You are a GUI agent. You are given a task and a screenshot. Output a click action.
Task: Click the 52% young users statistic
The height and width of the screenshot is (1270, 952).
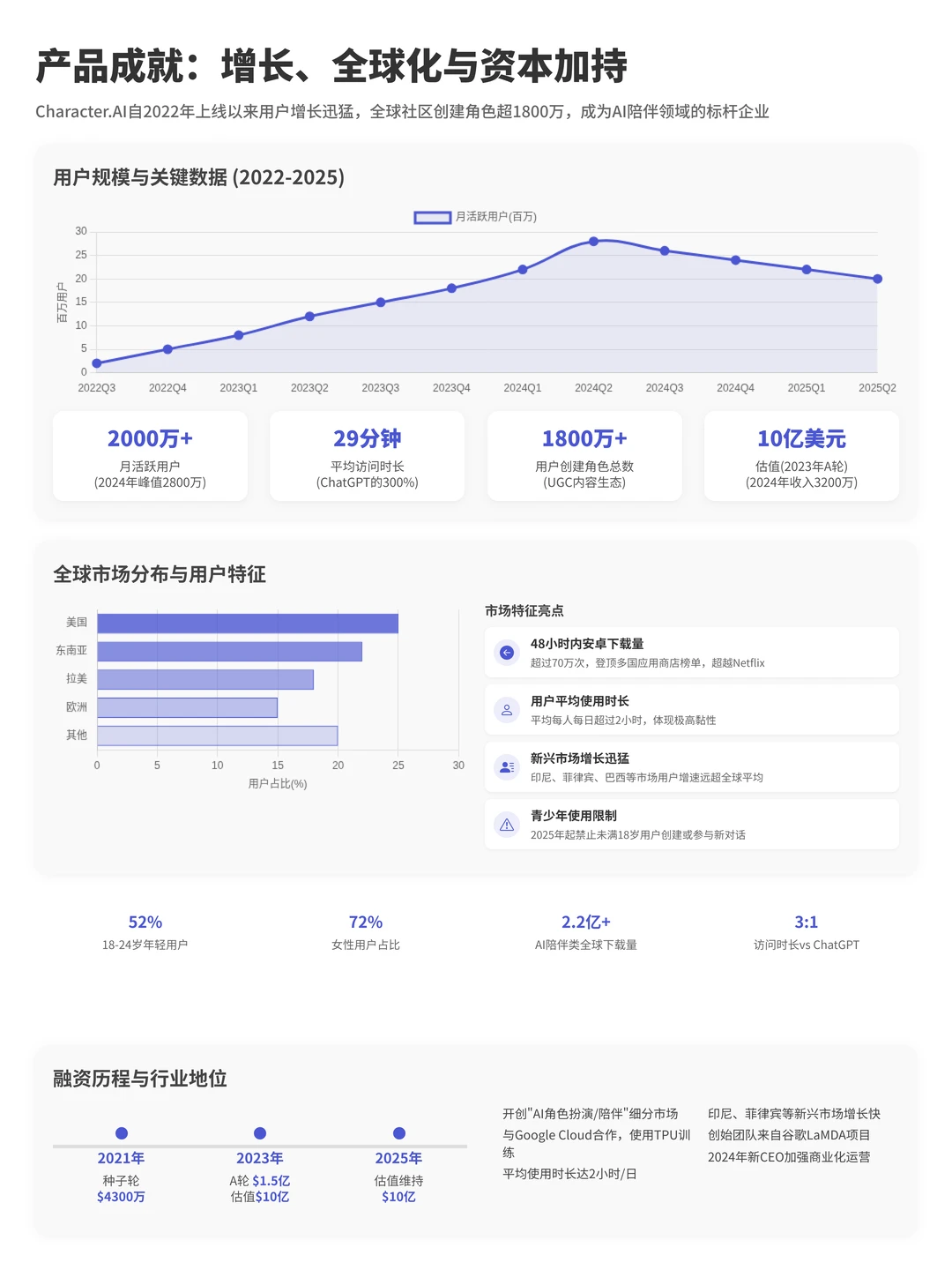pyautogui.click(x=145, y=923)
